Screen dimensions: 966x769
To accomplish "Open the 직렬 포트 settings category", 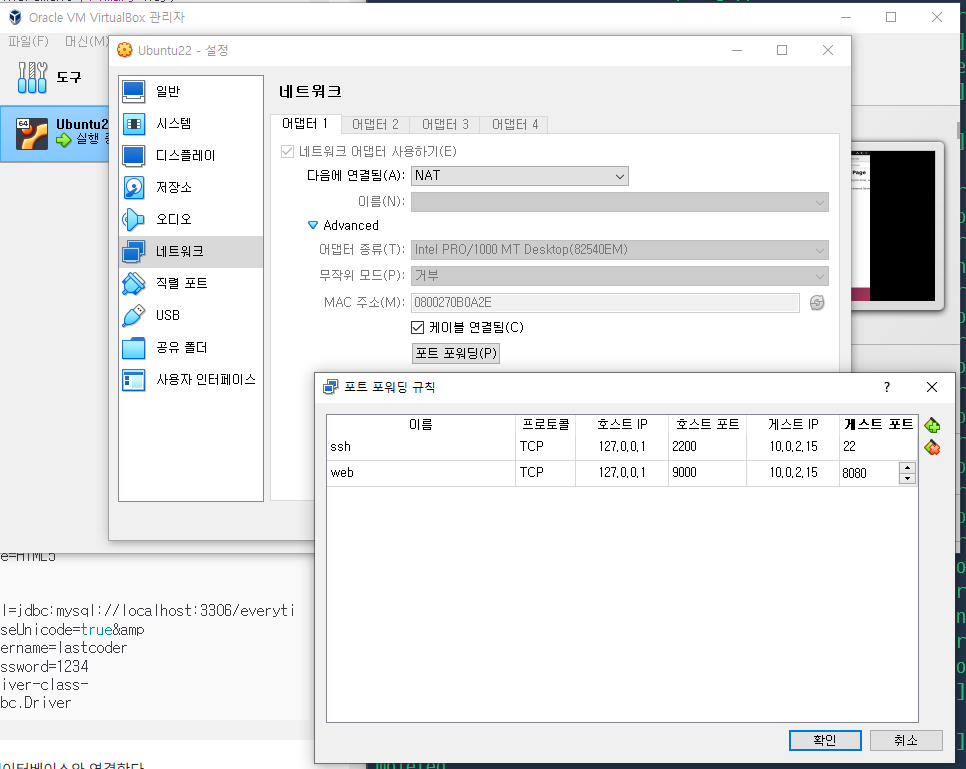I will [190, 283].
